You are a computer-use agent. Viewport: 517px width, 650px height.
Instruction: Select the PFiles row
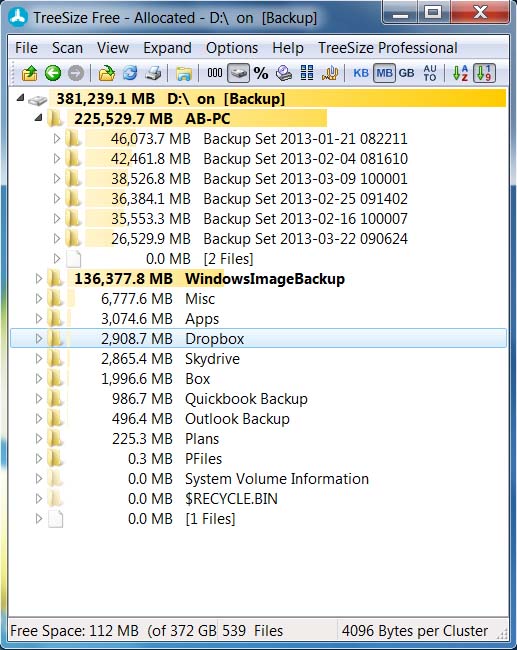[258, 458]
